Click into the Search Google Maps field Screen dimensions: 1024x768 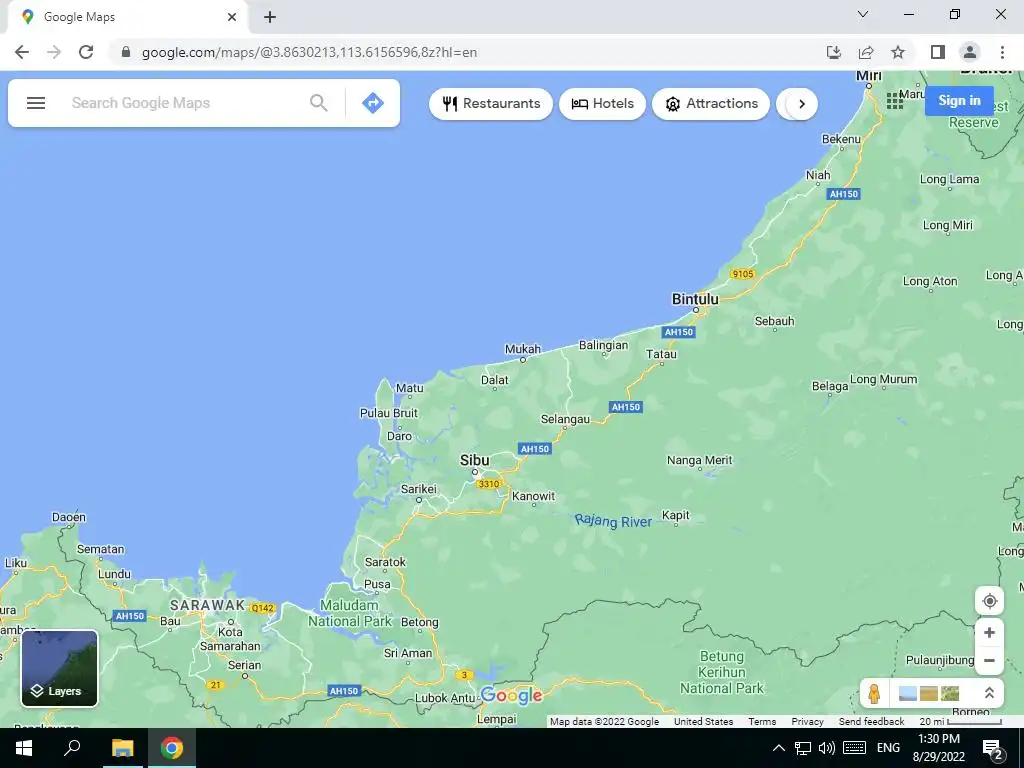tap(186, 103)
